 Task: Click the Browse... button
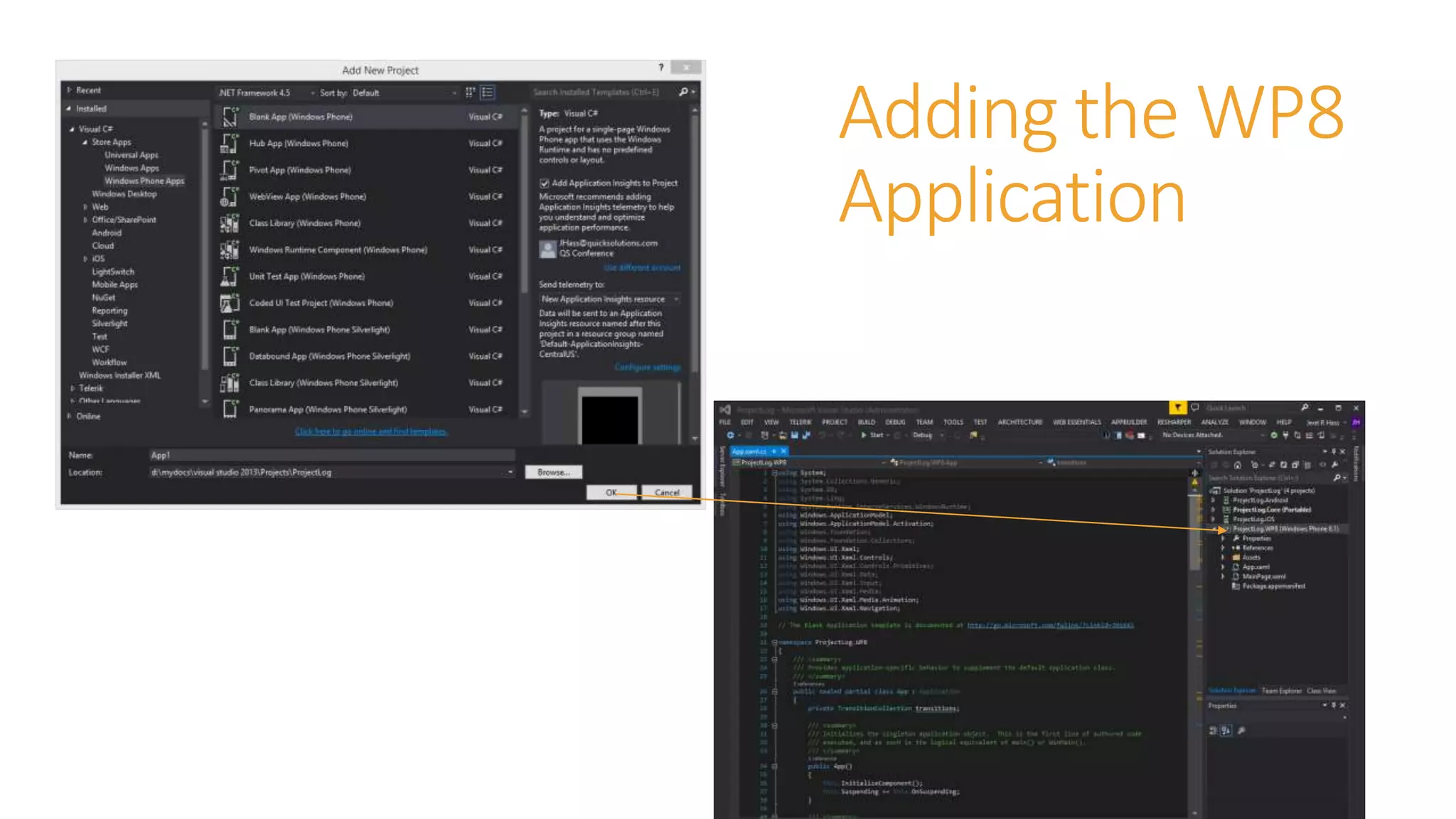[x=553, y=472]
